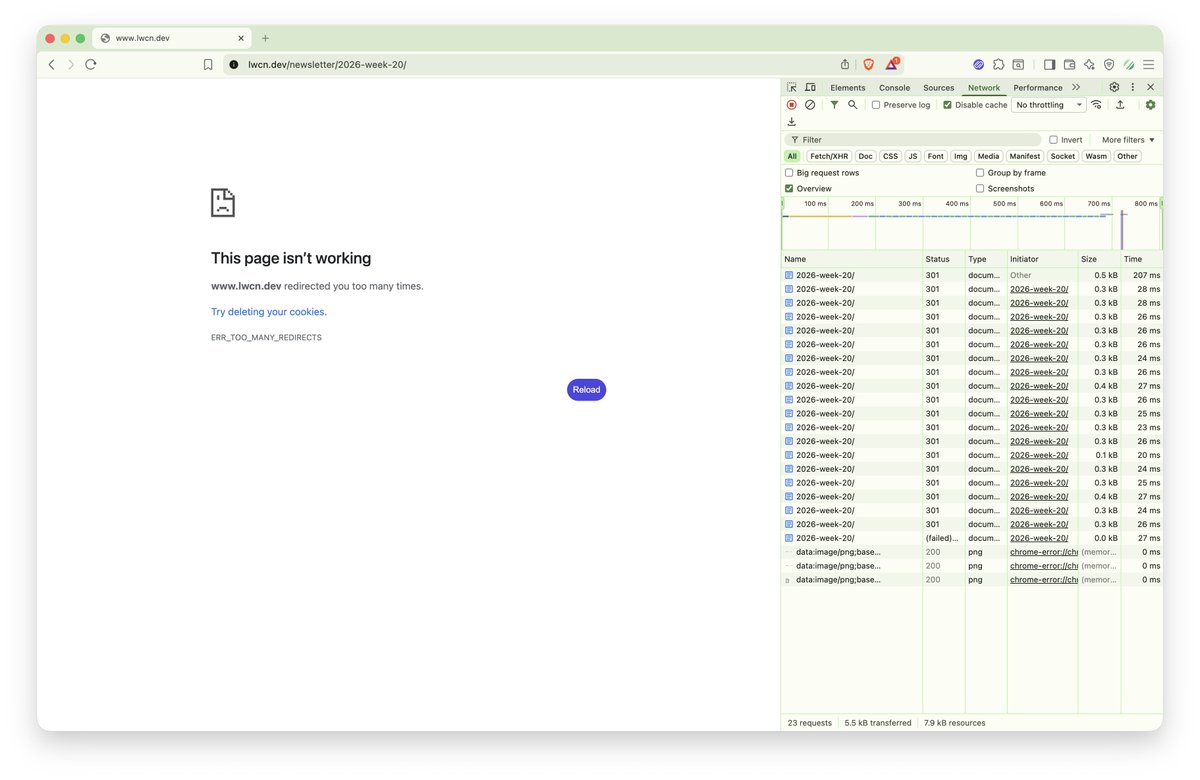Select the Img filter chip
1200x780 pixels.
(x=960, y=156)
